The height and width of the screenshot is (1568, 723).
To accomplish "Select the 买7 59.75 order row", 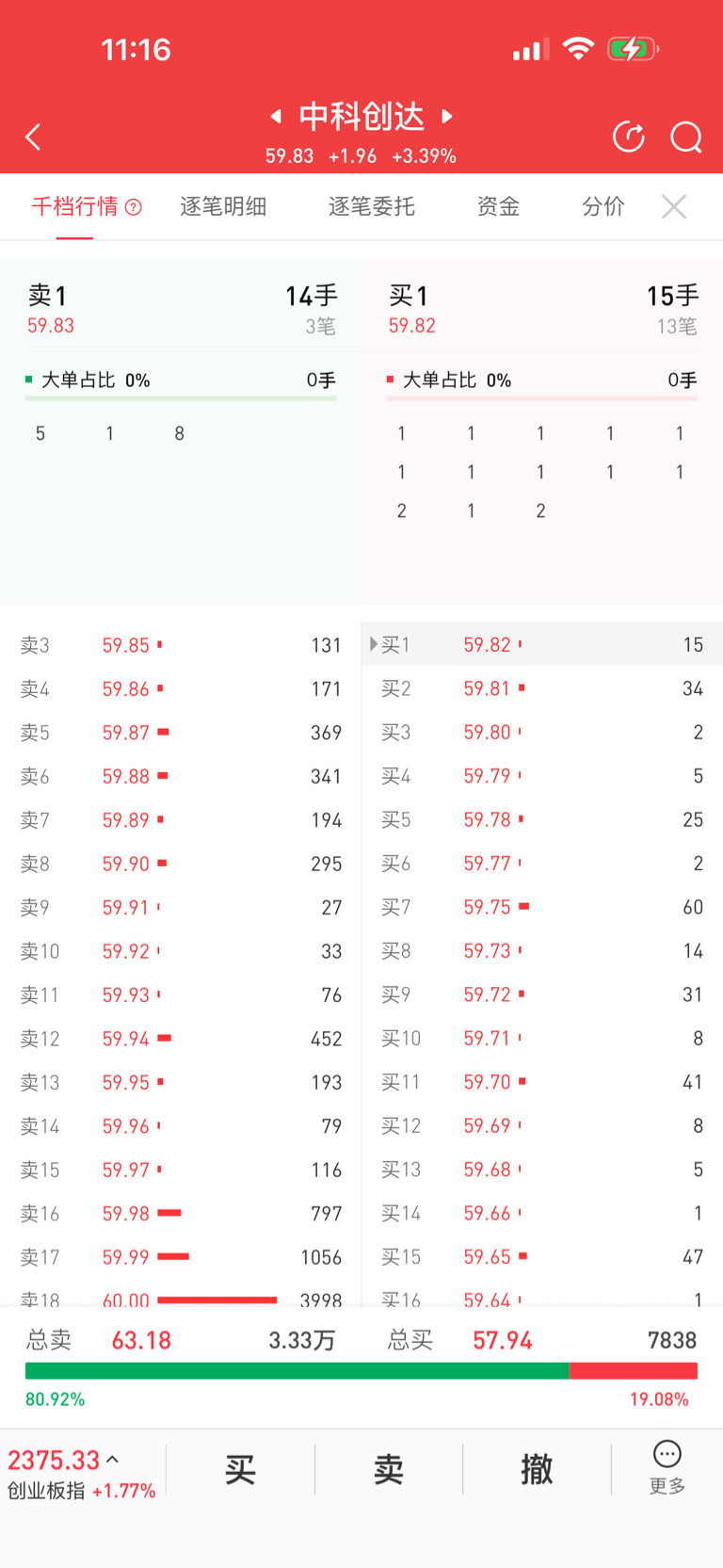I will 542,907.
